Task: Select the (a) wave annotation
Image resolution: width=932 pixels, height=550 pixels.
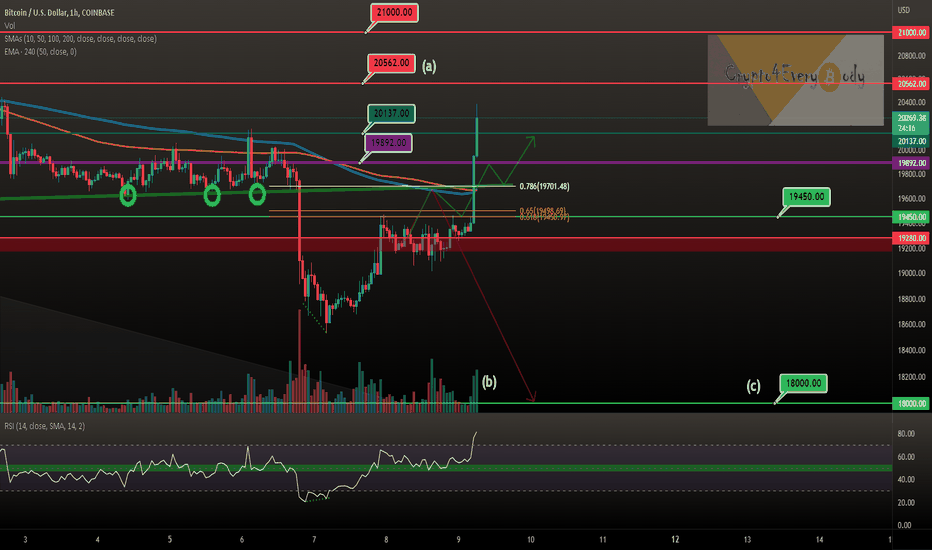Action: click(x=429, y=66)
